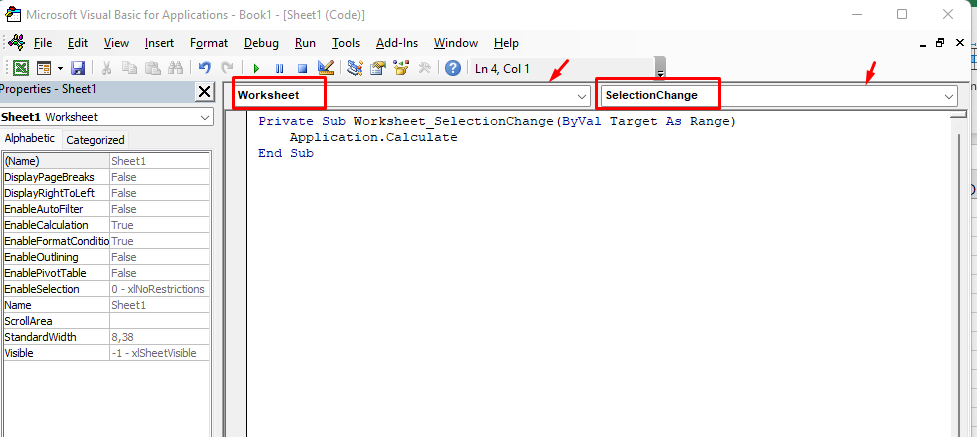Click the Paste clipboard icon
Viewport: 977px width, 437px height.
pos(153,68)
